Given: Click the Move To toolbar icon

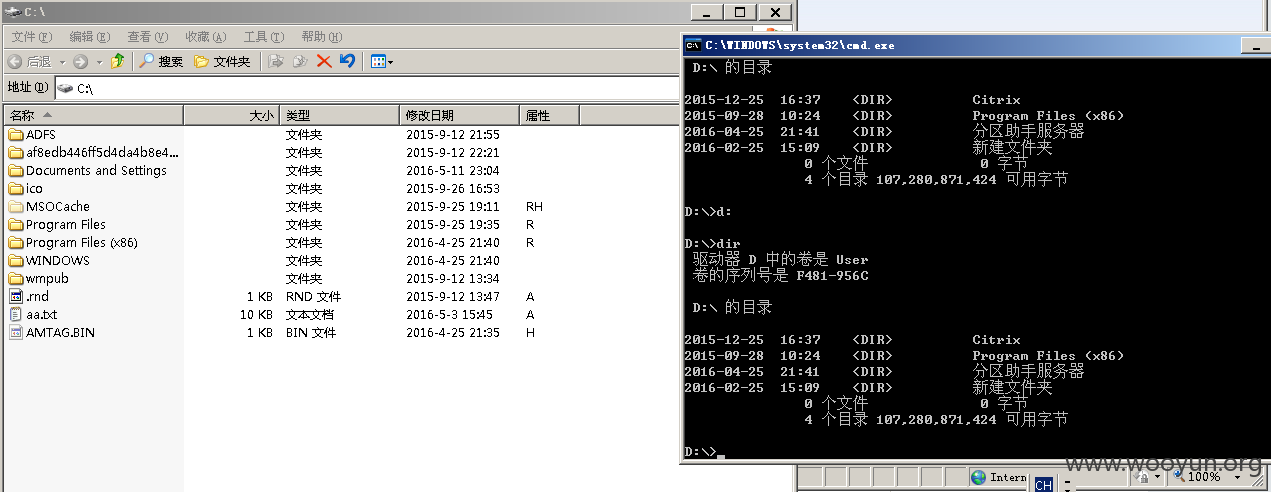Looking at the screenshot, I should click(x=277, y=61).
